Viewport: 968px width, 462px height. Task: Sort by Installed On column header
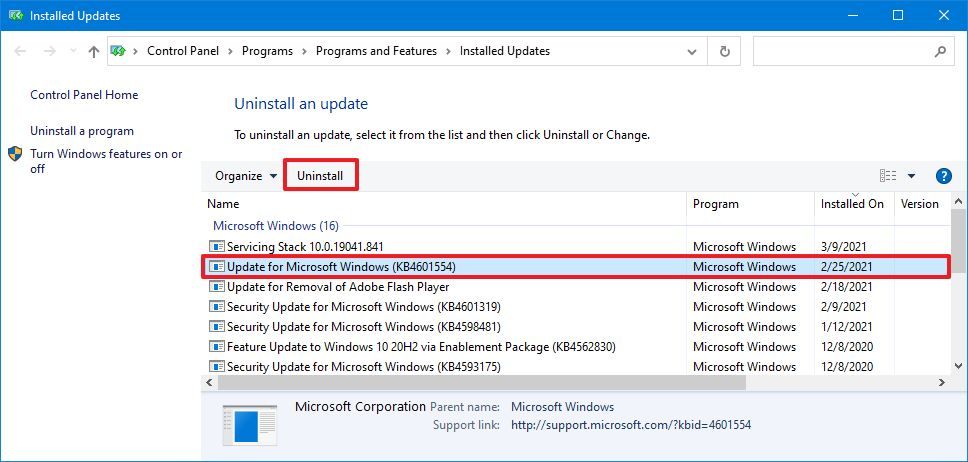click(854, 204)
